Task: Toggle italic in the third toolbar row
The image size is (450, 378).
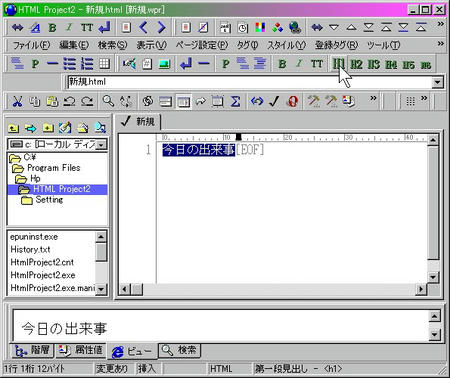Action: coord(299,63)
